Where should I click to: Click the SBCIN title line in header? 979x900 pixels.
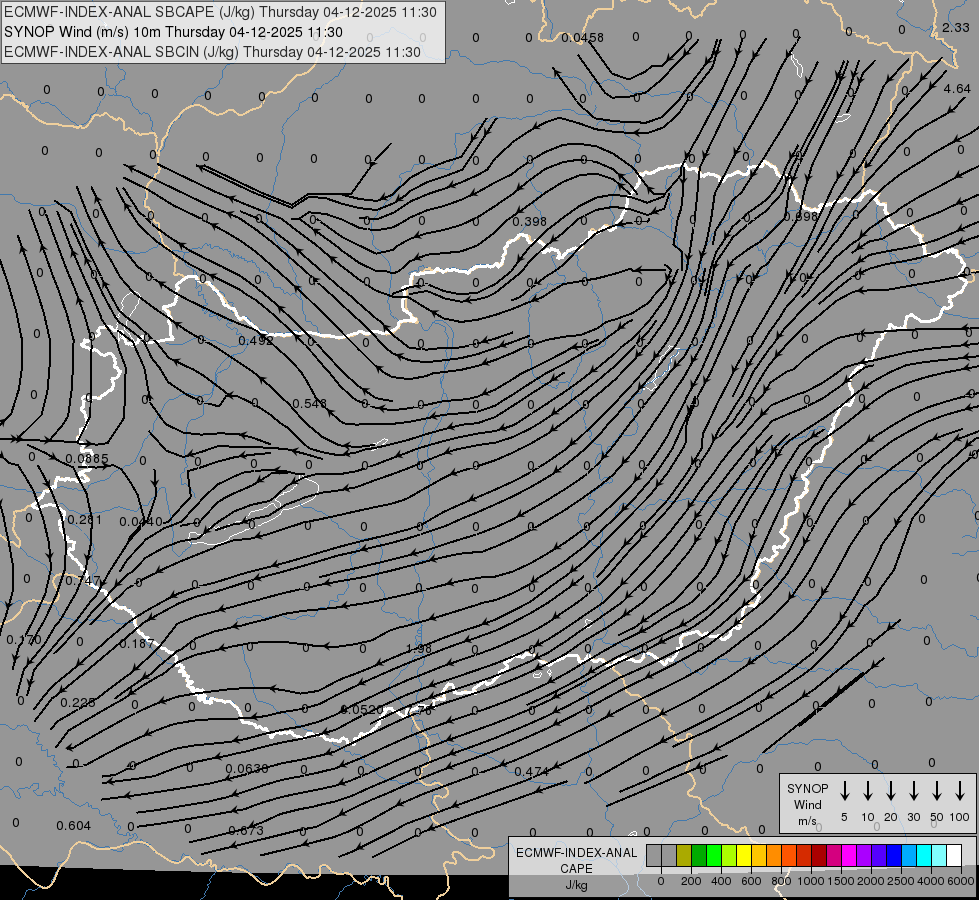[212, 52]
